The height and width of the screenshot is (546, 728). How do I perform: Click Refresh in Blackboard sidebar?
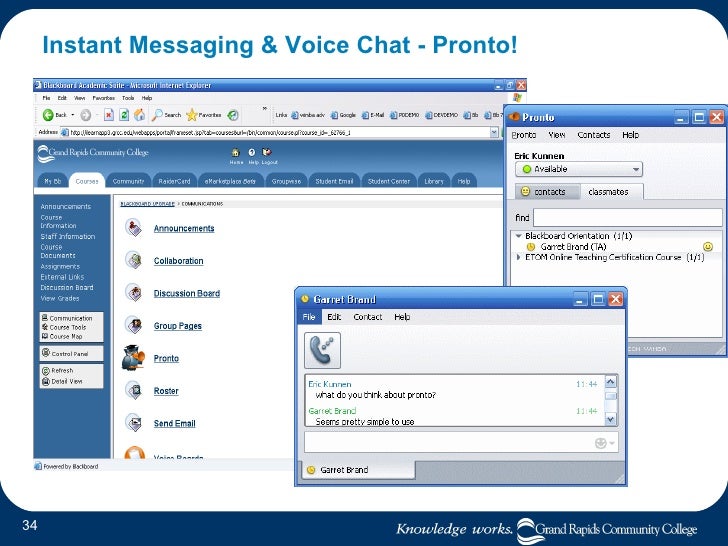pos(62,370)
